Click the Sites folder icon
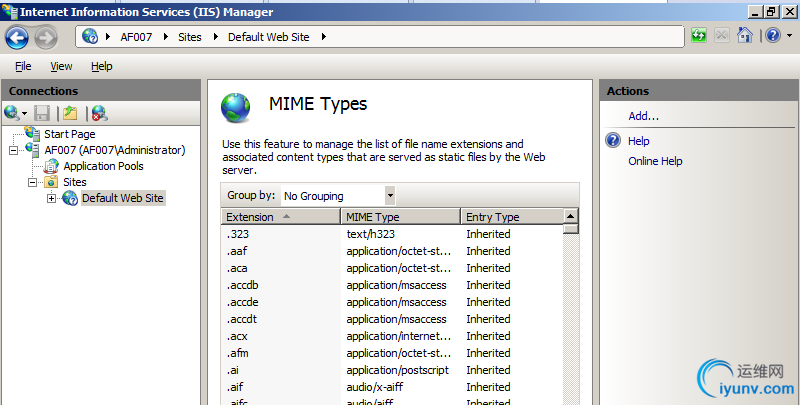Screen dimensions: 800x405 pos(51,182)
